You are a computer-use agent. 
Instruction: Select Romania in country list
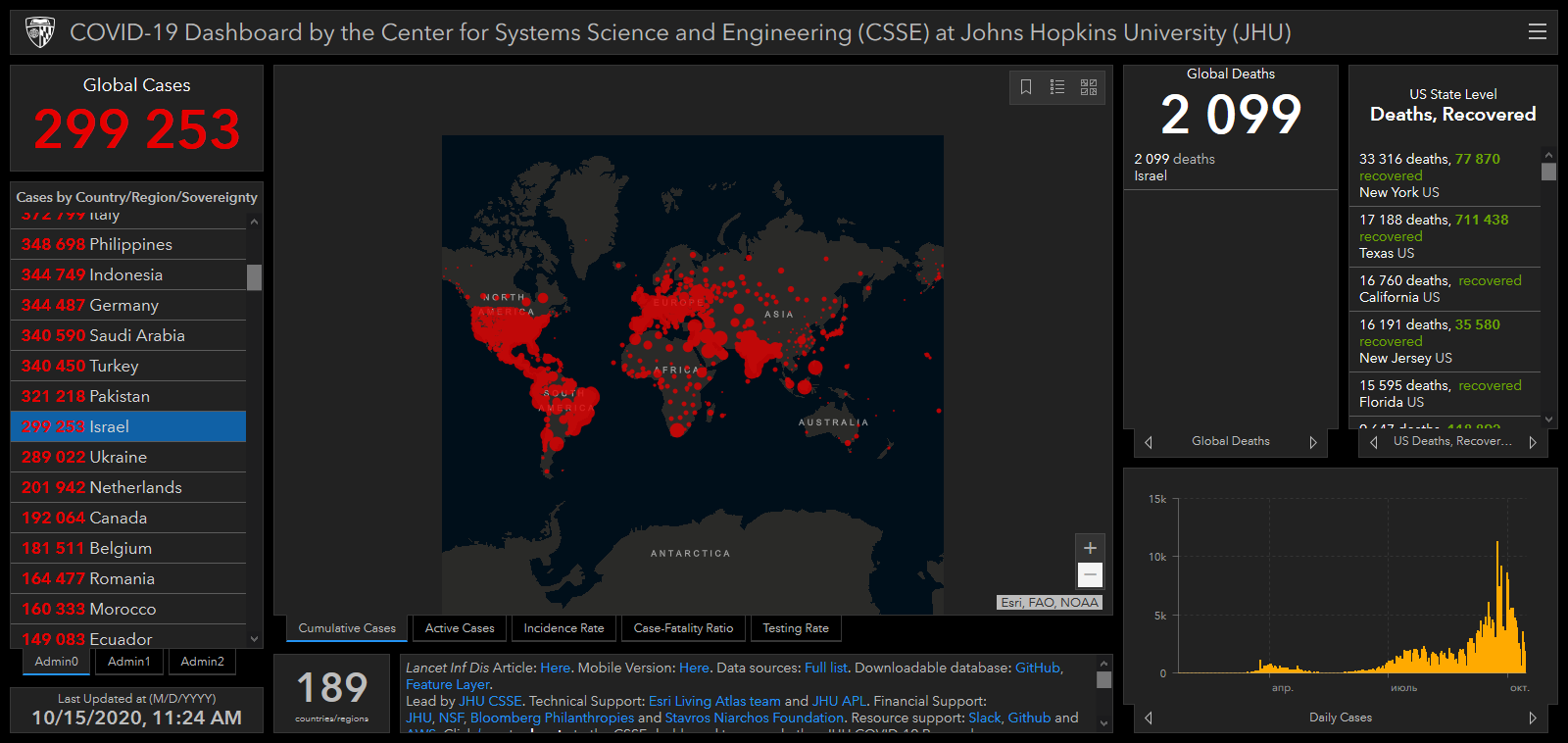128,578
